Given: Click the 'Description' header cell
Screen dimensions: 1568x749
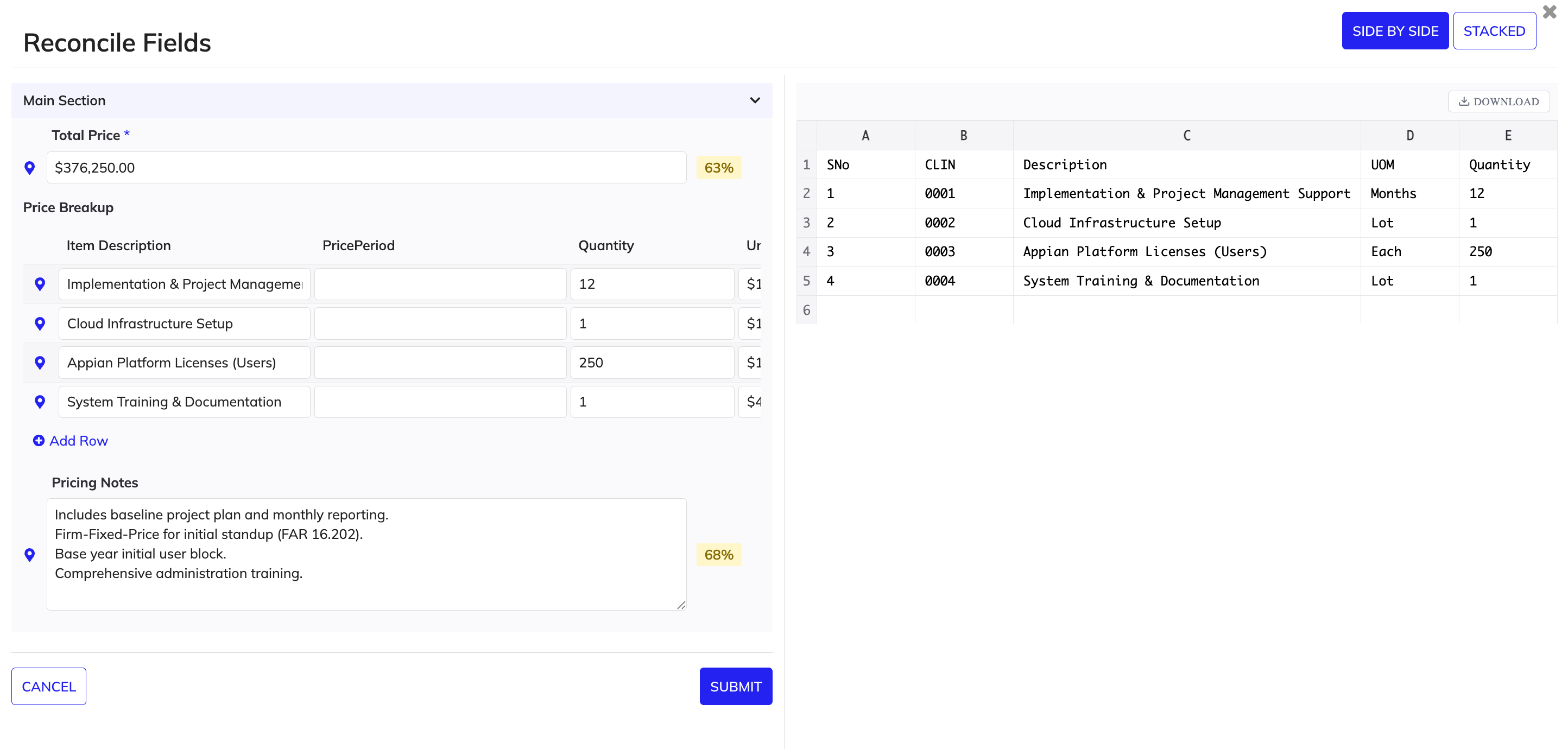Looking at the screenshot, I should (x=1186, y=165).
